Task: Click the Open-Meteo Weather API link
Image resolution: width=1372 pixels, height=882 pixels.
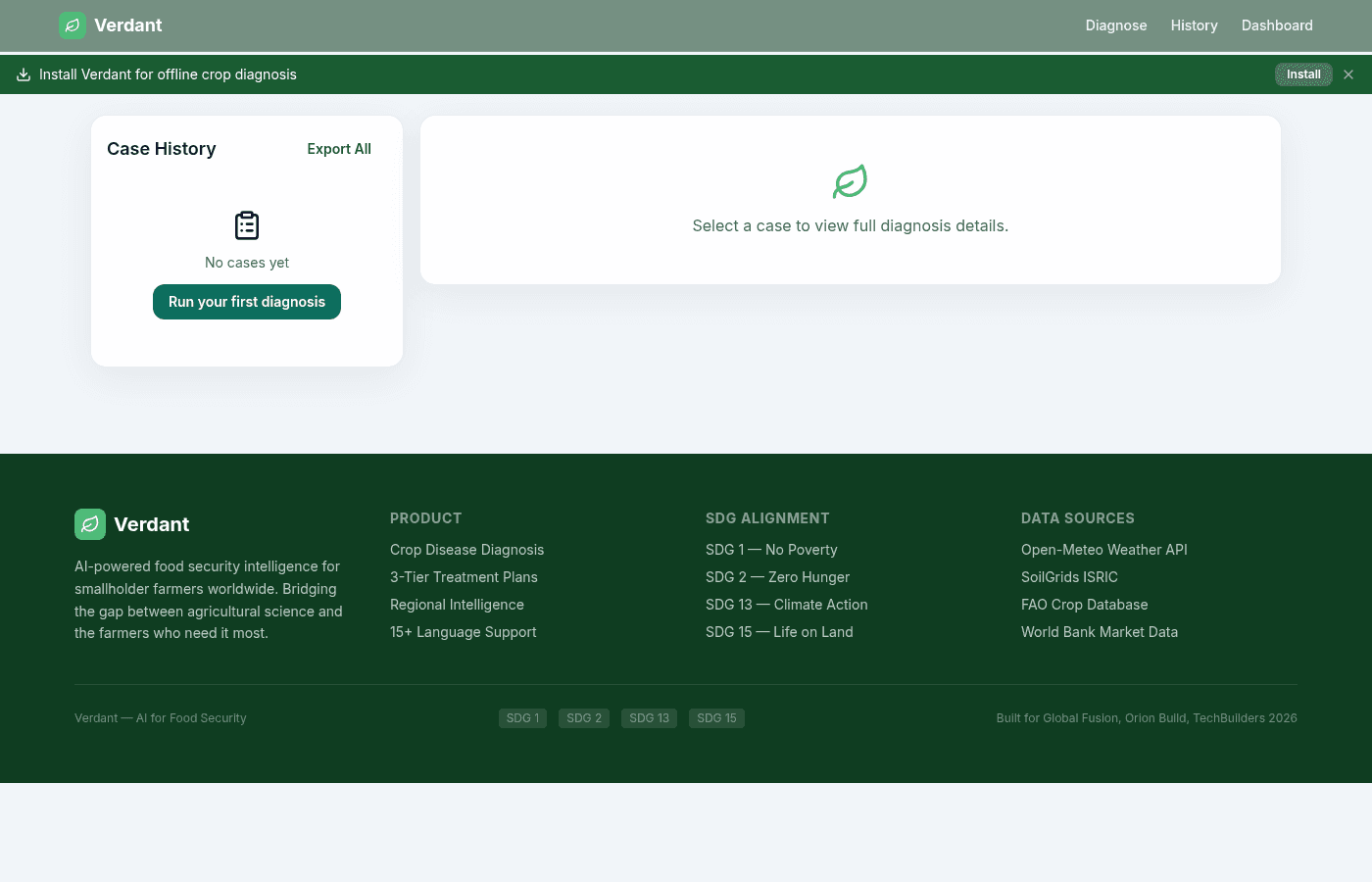Action: (x=1103, y=550)
